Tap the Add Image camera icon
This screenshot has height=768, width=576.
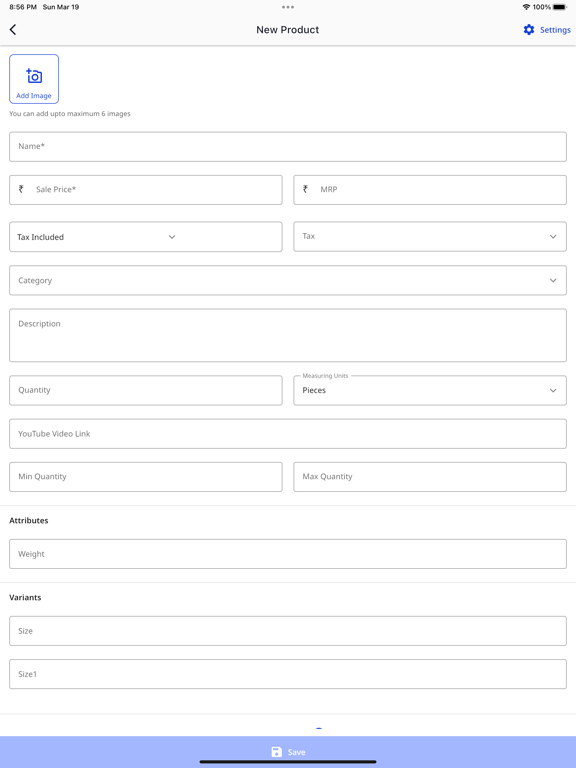34,76
